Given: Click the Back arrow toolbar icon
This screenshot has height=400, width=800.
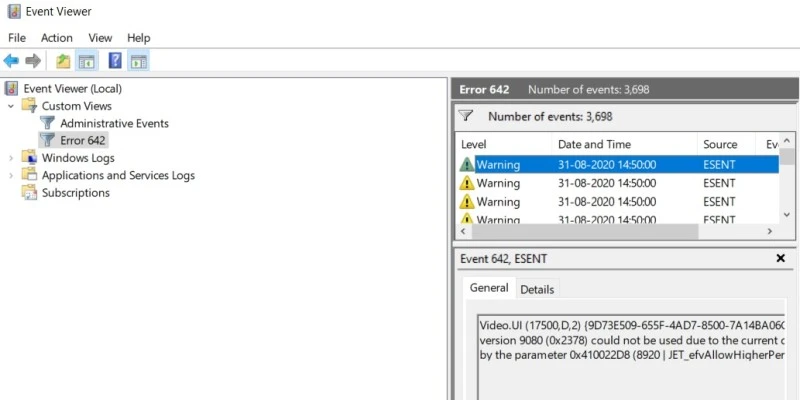Looking at the screenshot, I should (12, 61).
